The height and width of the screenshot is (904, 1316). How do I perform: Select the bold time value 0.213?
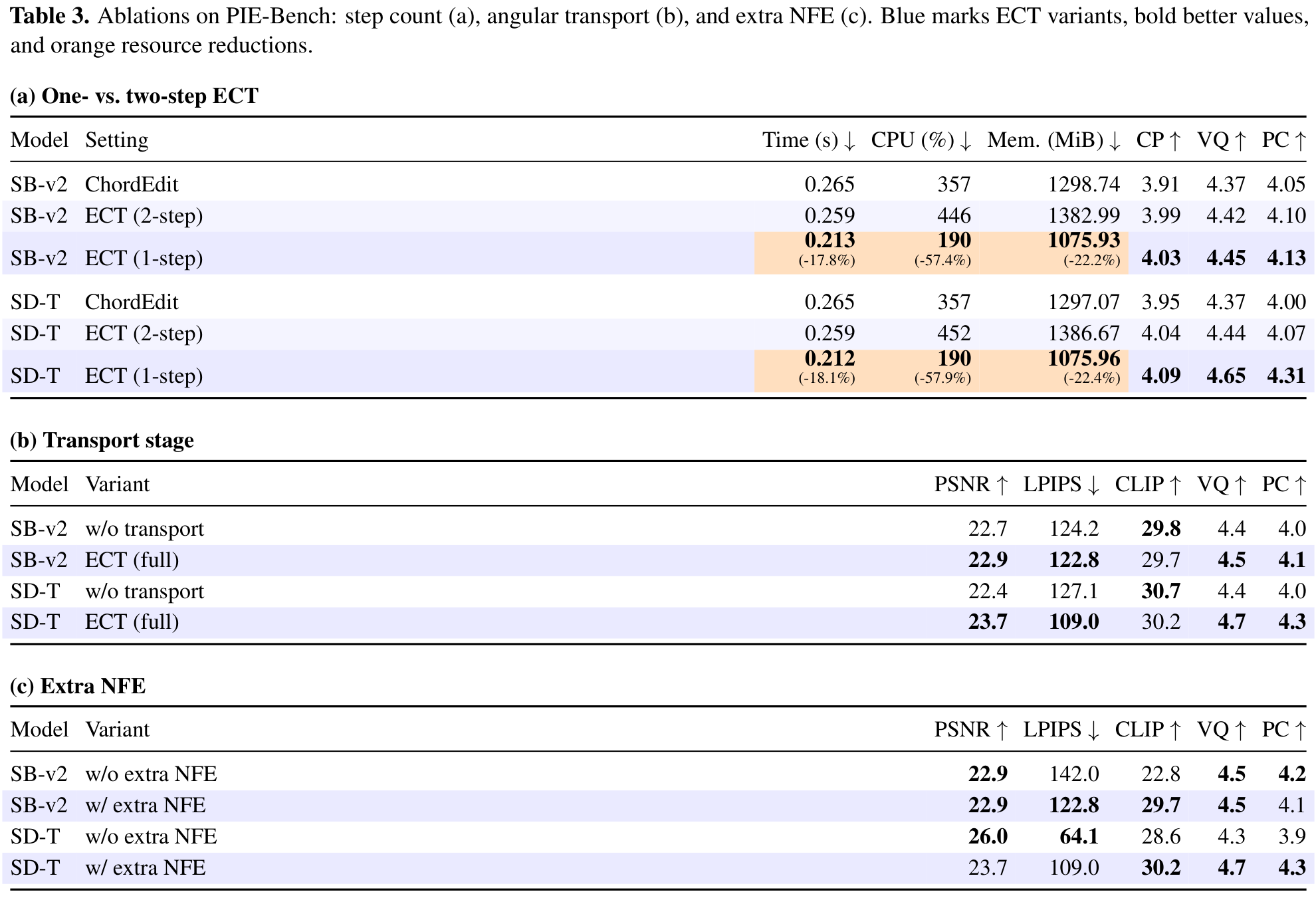point(829,240)
